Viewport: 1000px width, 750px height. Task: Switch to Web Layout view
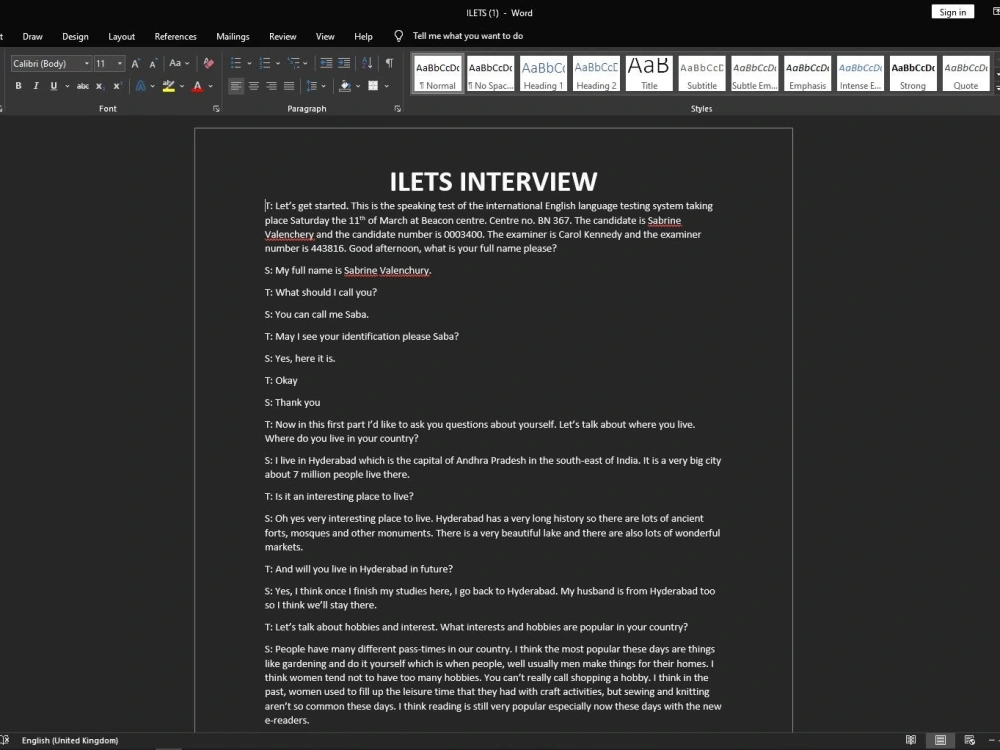[969, 740]
